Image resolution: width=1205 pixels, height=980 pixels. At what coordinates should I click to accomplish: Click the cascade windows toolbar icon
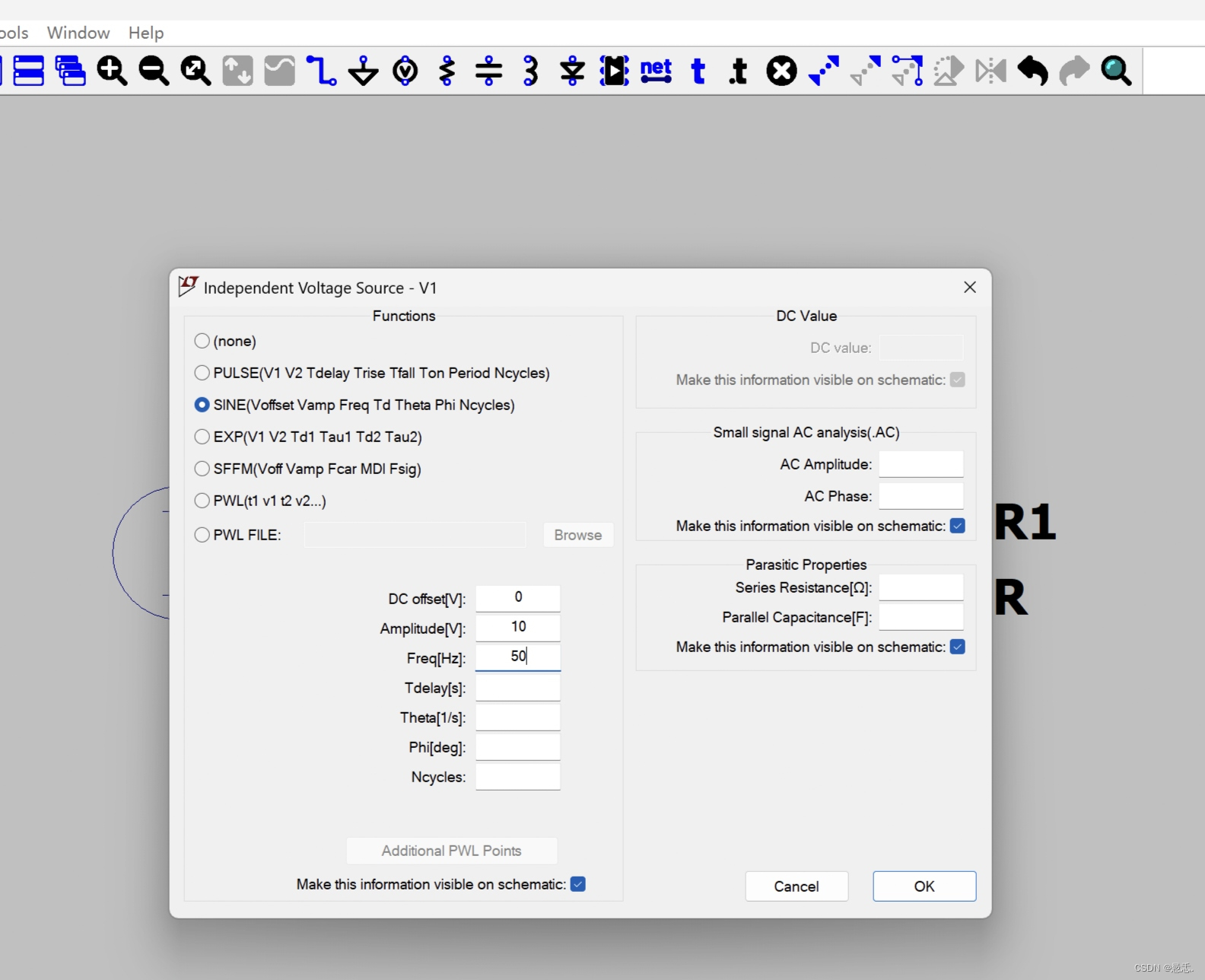[x=70, y=71]
